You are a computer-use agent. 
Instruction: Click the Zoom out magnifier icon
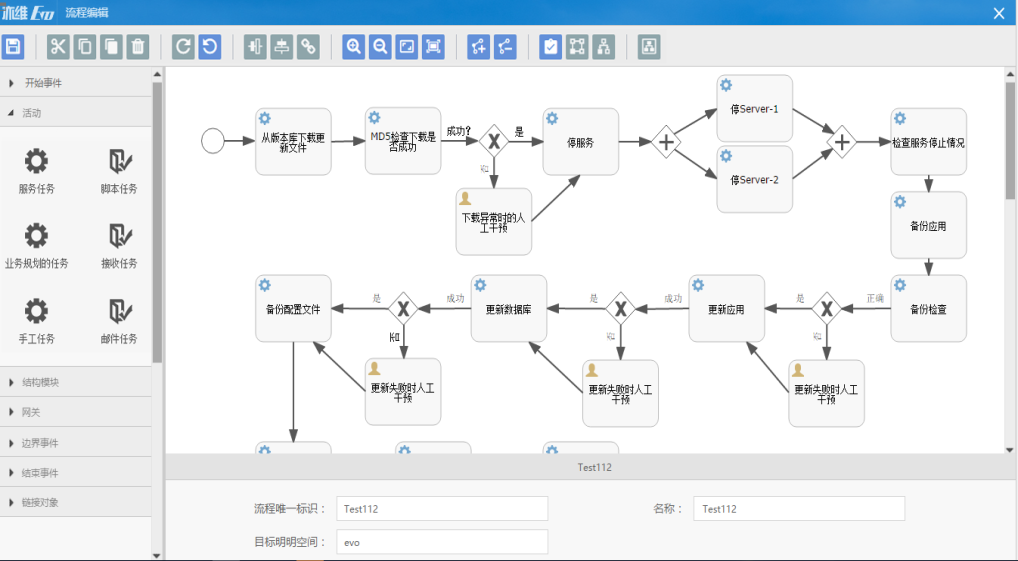380,47
